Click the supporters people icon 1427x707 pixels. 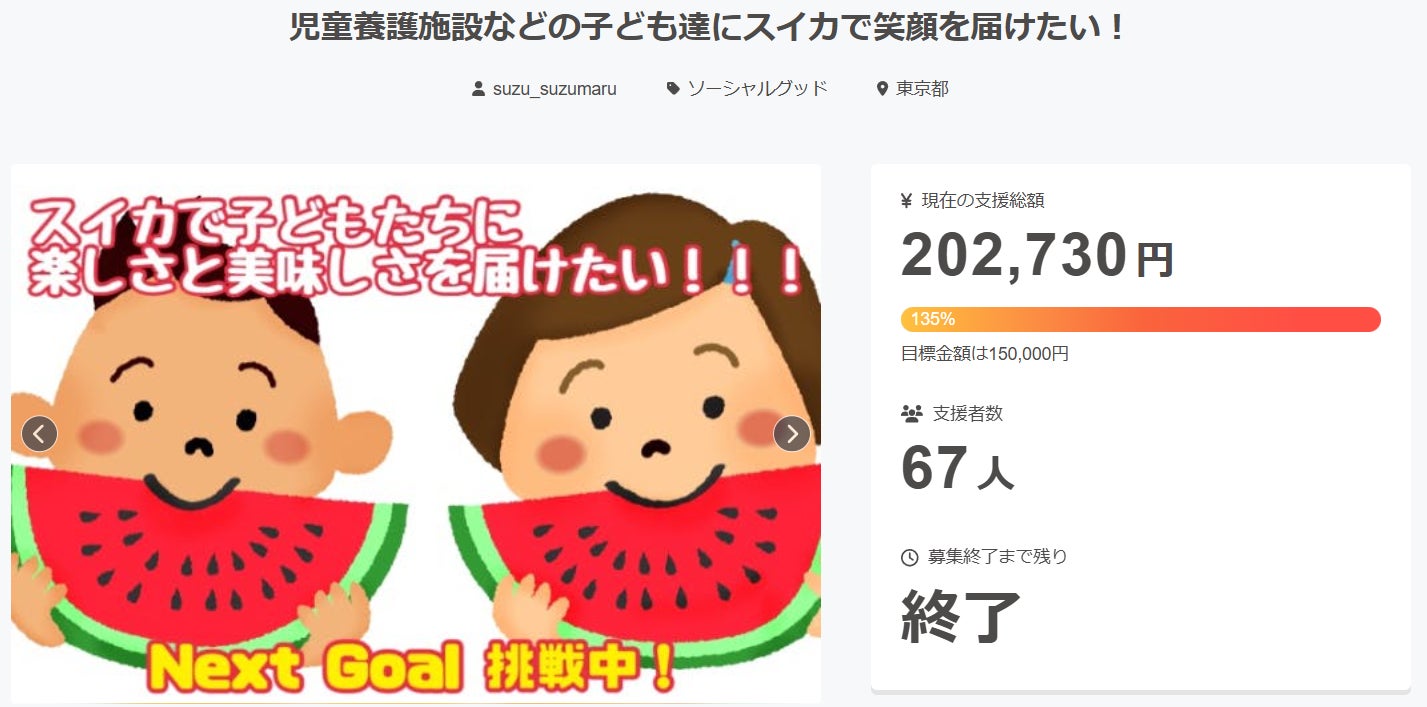(x=911, y=412)
